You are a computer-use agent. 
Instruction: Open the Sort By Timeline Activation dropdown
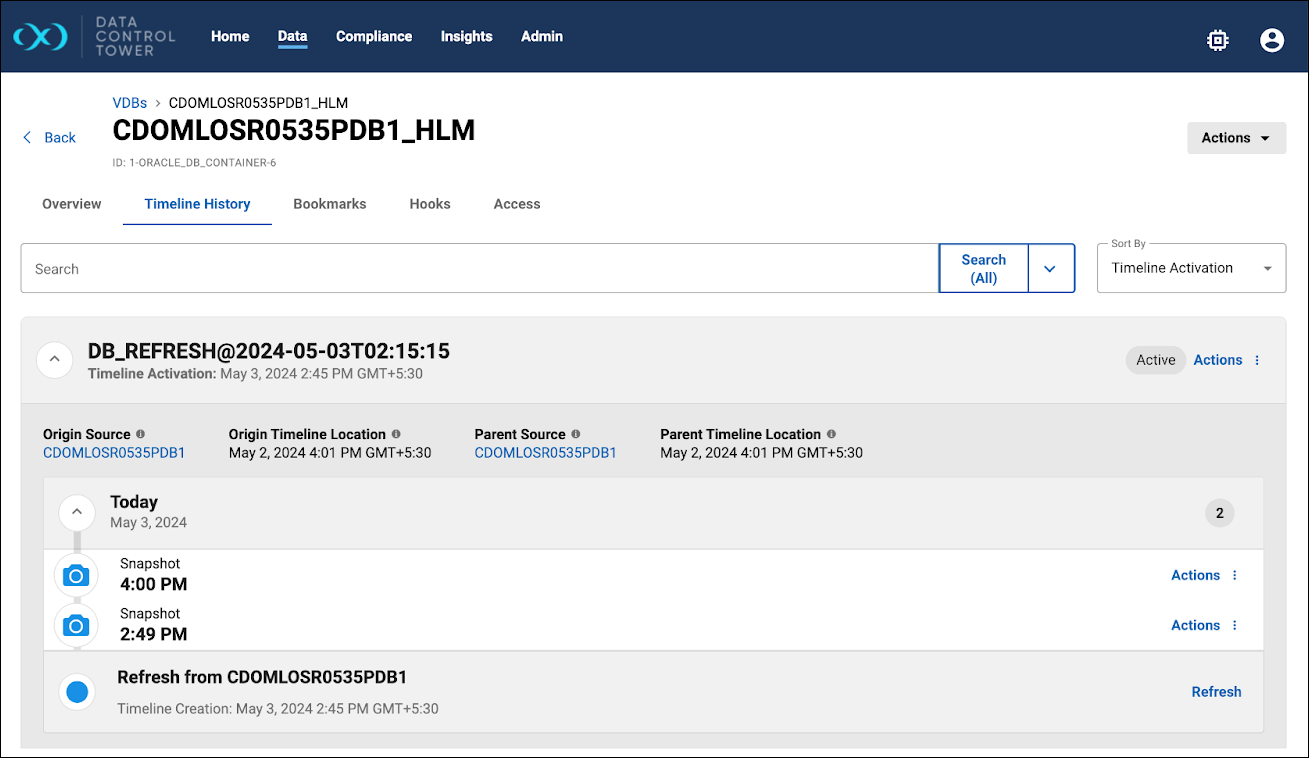pyautogui.click(x=1191, y=268)
